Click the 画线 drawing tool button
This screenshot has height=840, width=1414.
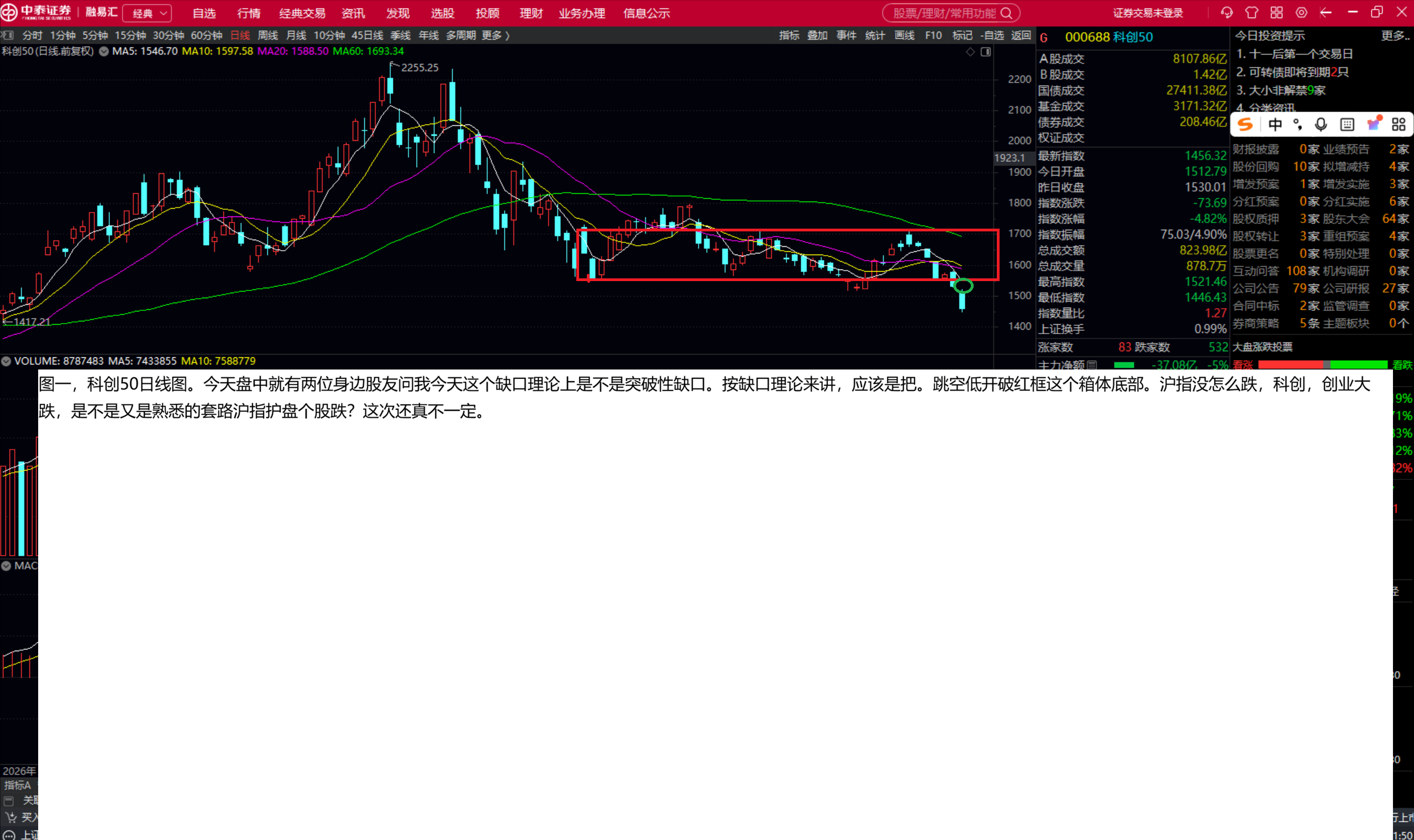point(905,36)
